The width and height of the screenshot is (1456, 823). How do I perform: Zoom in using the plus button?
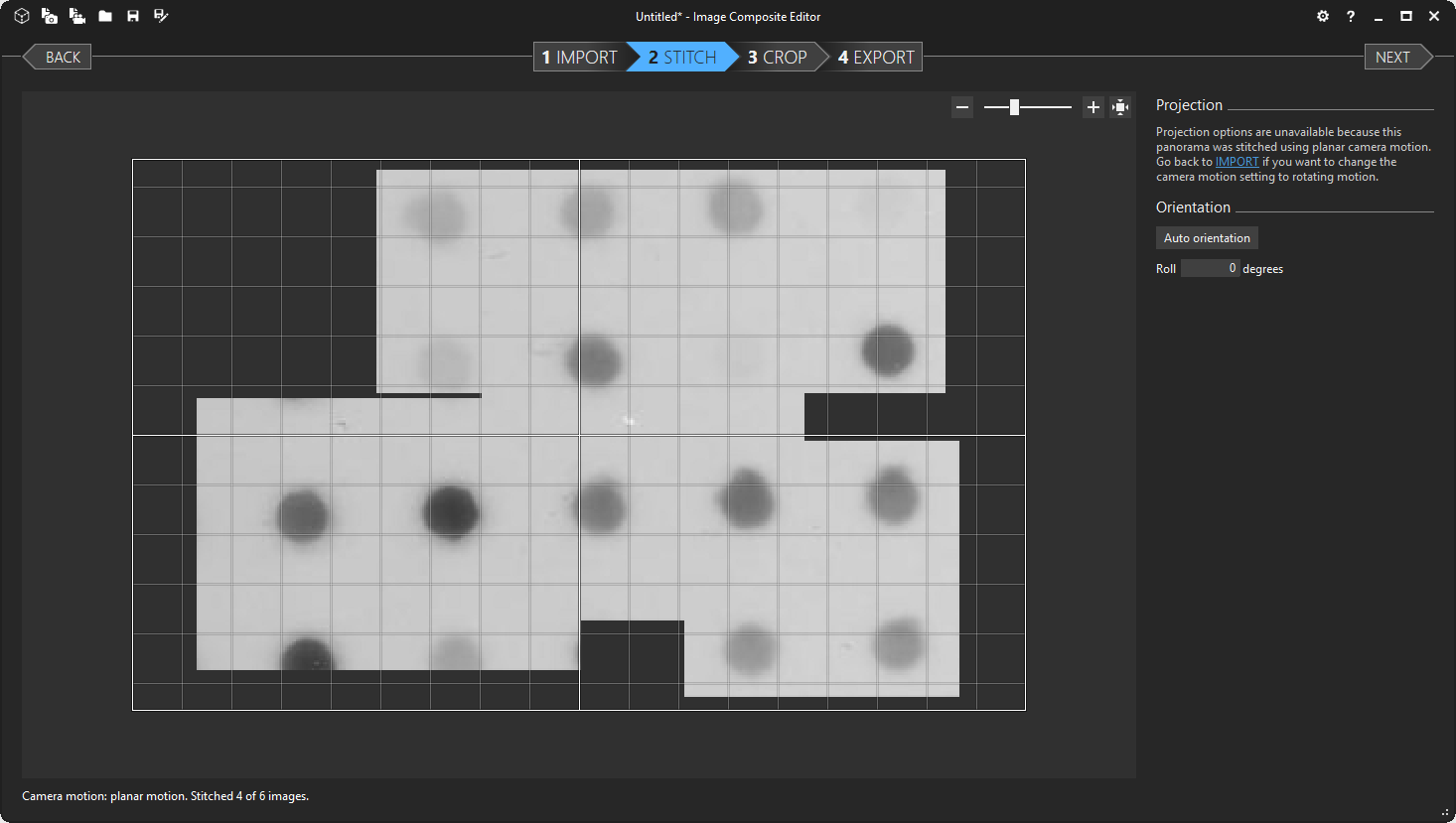(1093, 107)
